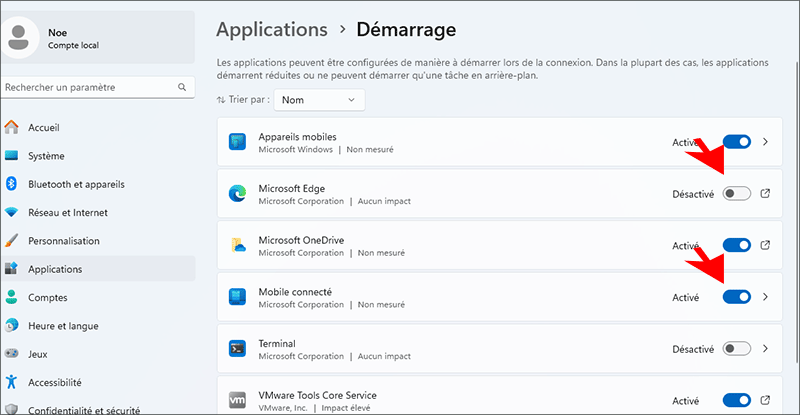Click the Microsoft OneDrive app icon
The height and width of the screenshot is (415, 800).
tap(237, 246)
